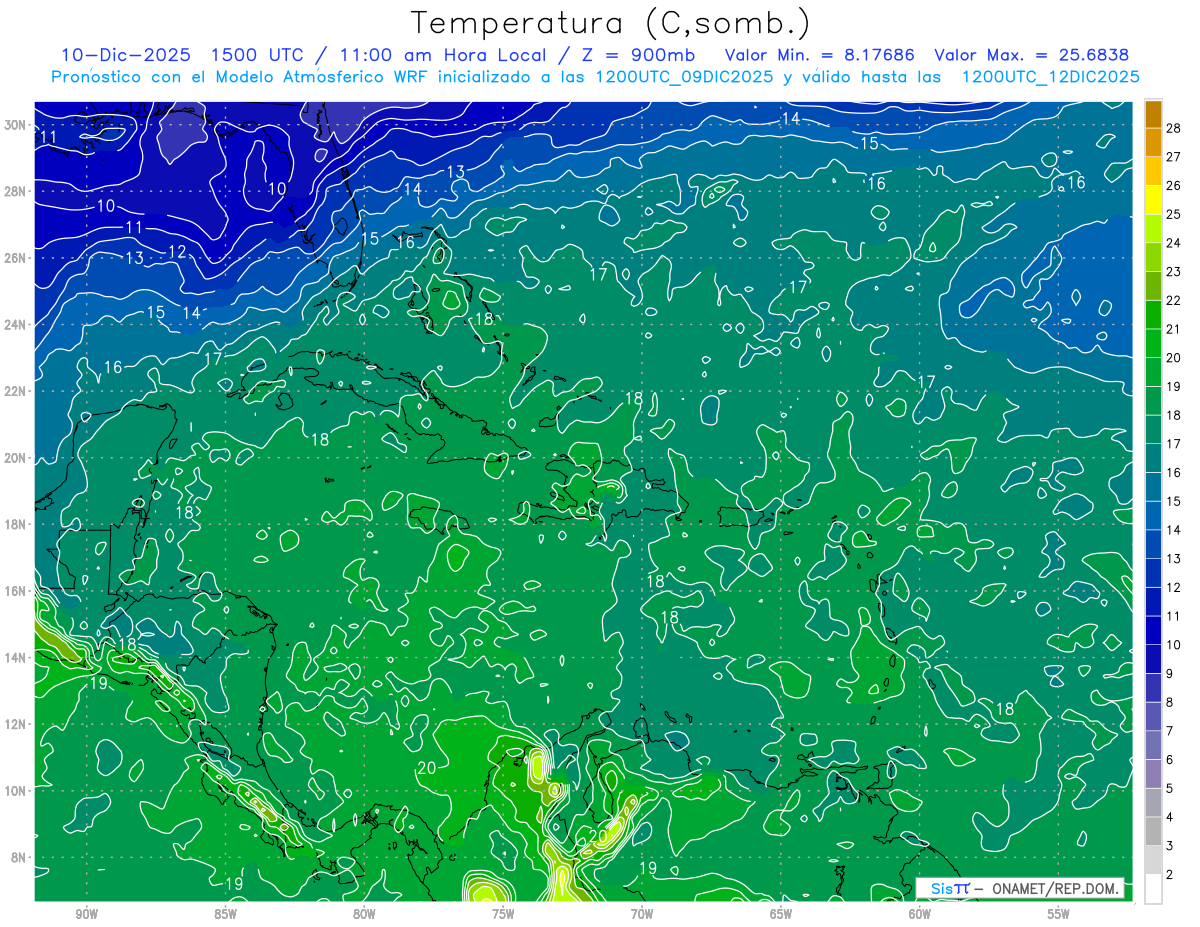Click colorbar legend value '20'
The width and height of the screenshot is (1200, 927).
coord(1173,357)
